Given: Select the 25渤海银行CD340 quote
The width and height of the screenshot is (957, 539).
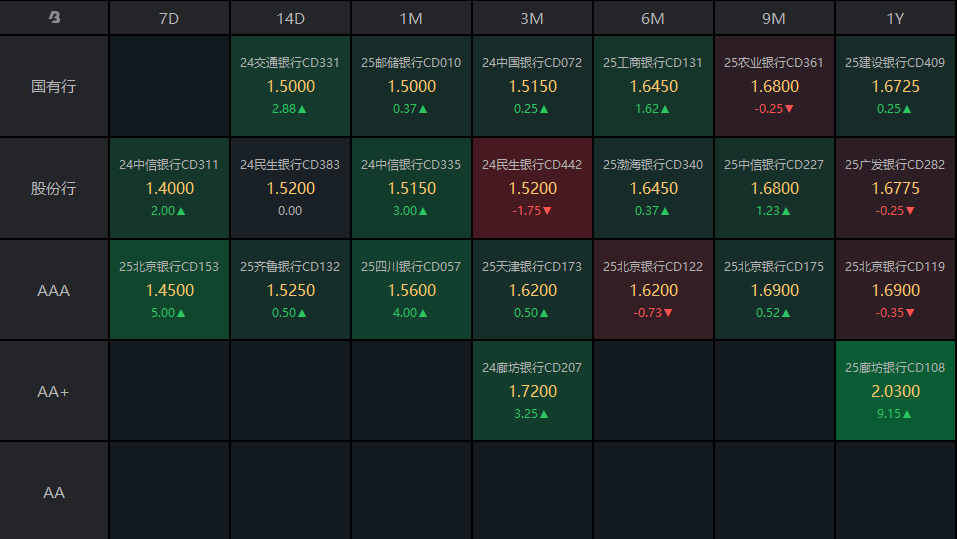Looking at the screenshot, I should (653, 188).
